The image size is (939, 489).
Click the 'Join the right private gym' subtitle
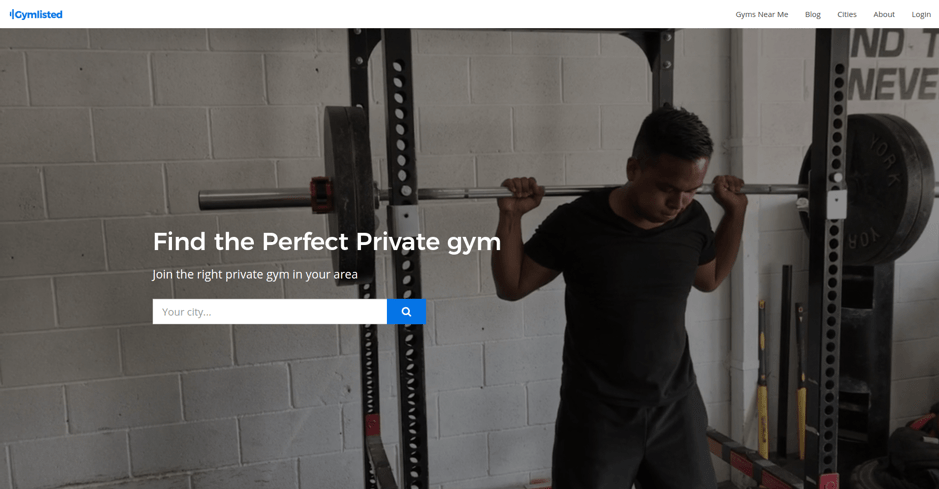(x=255, y=275)
